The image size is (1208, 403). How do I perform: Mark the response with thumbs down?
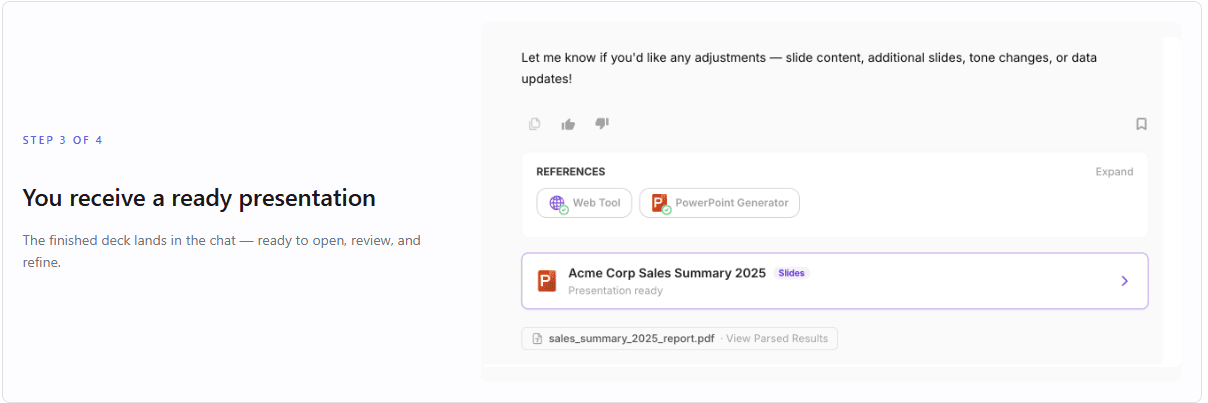(x=602, y=124)
